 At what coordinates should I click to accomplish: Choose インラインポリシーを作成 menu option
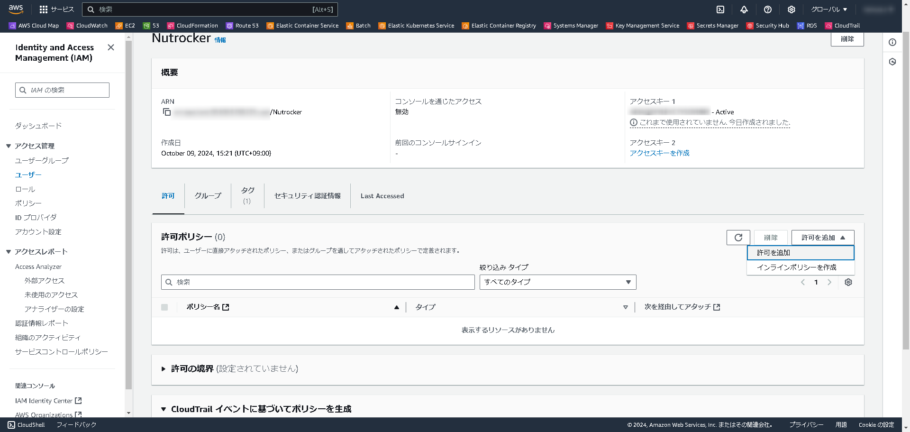(x=800, y=267)
